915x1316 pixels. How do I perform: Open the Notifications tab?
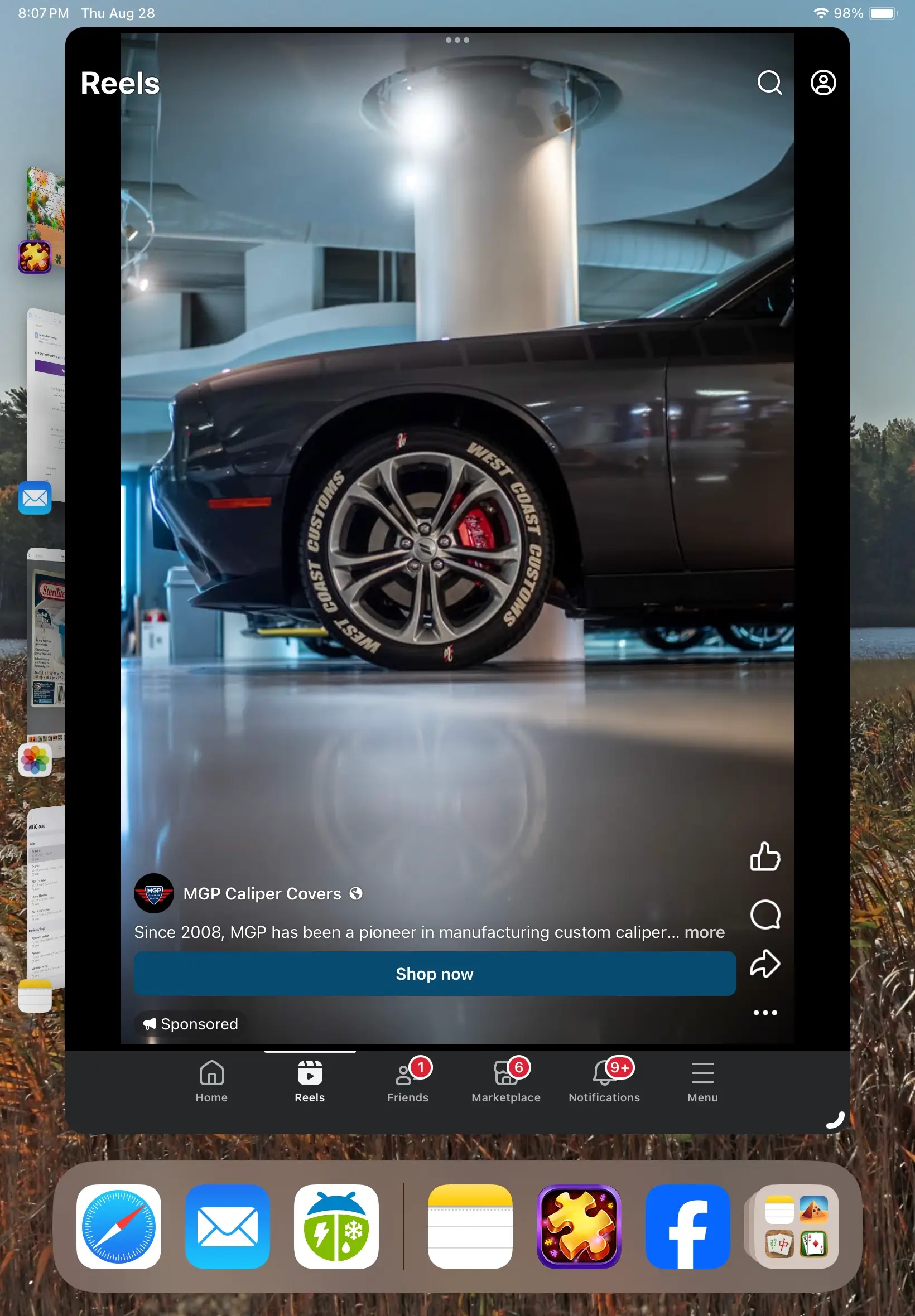point(604,1081)
